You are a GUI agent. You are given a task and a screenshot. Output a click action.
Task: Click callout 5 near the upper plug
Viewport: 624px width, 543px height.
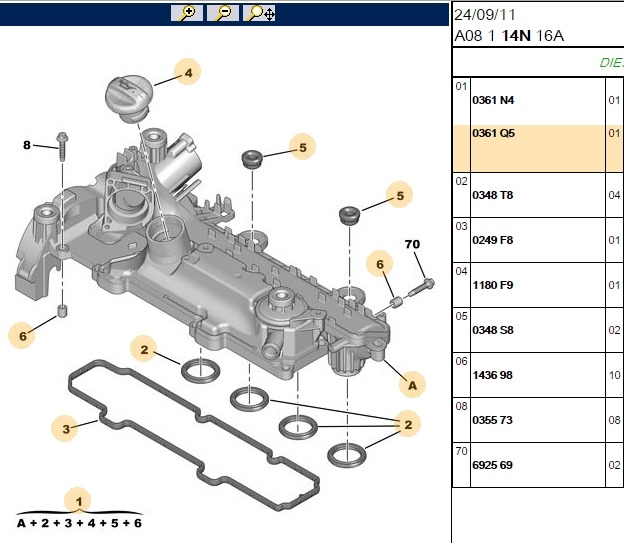[302, 147]
